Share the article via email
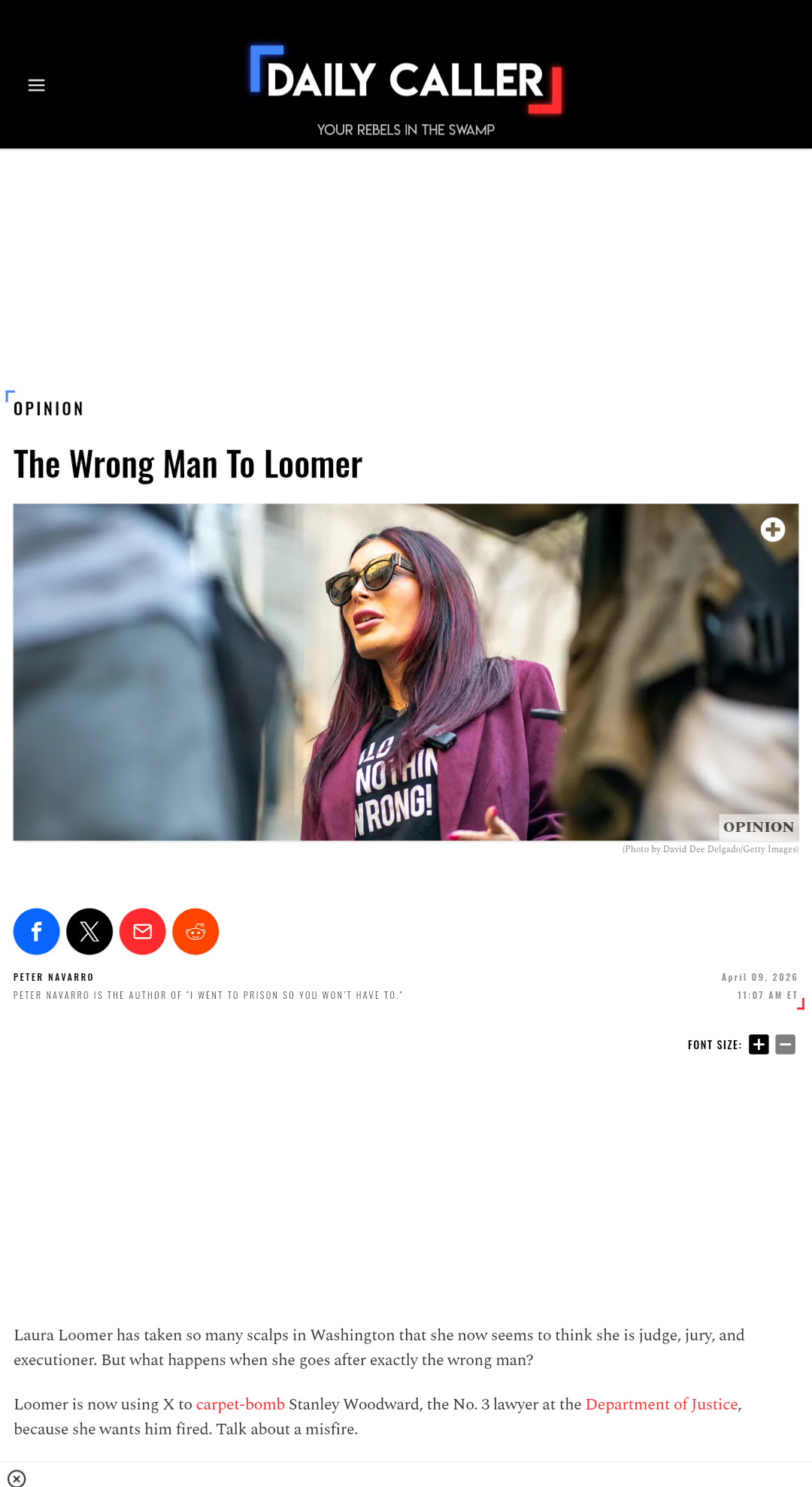Screen dimensions: 812x1487 click(x=143, y=931)
